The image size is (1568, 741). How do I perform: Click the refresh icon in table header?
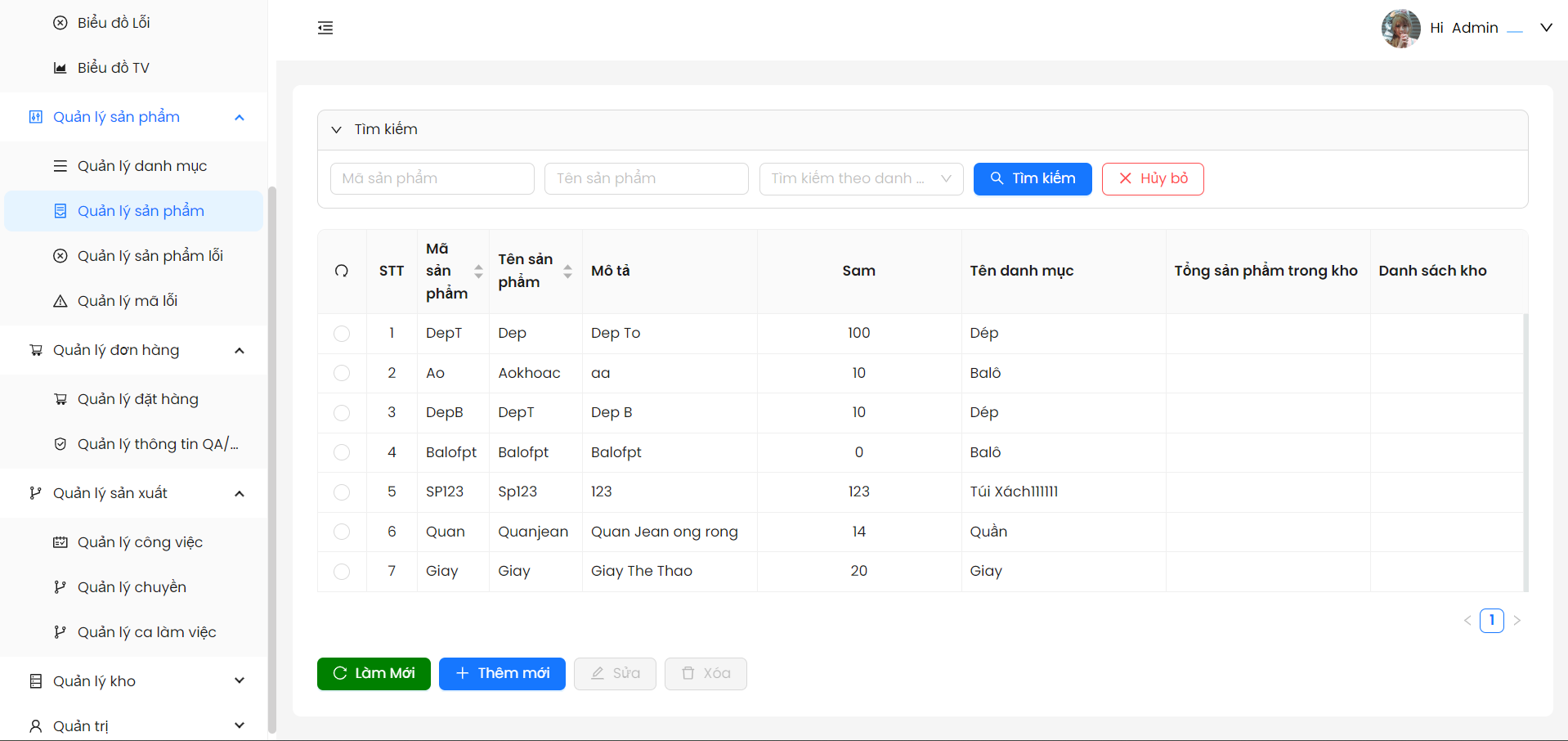[x=342, y=271]
